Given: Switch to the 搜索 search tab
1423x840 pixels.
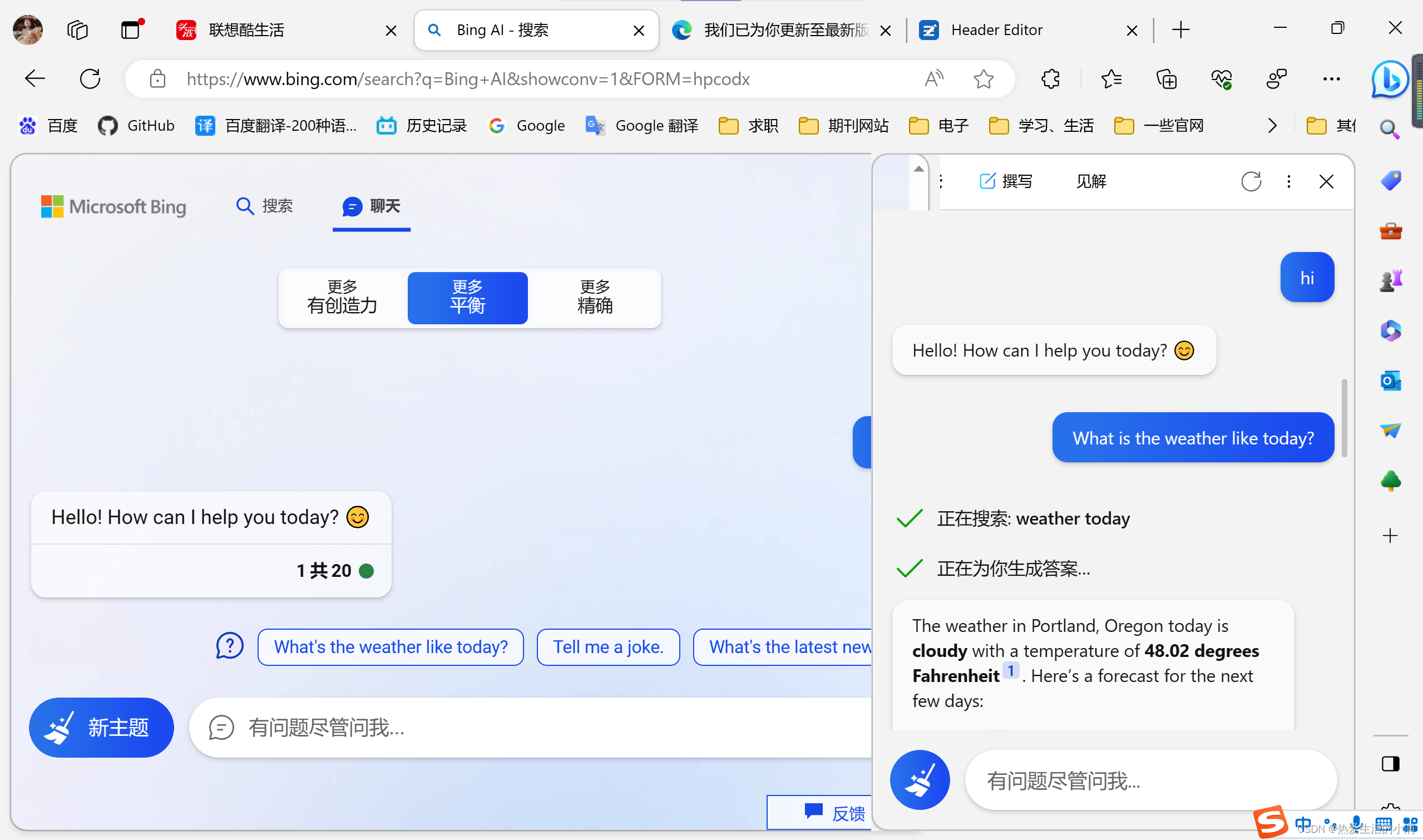Looking at the screenshot, I should pos(264,205).
